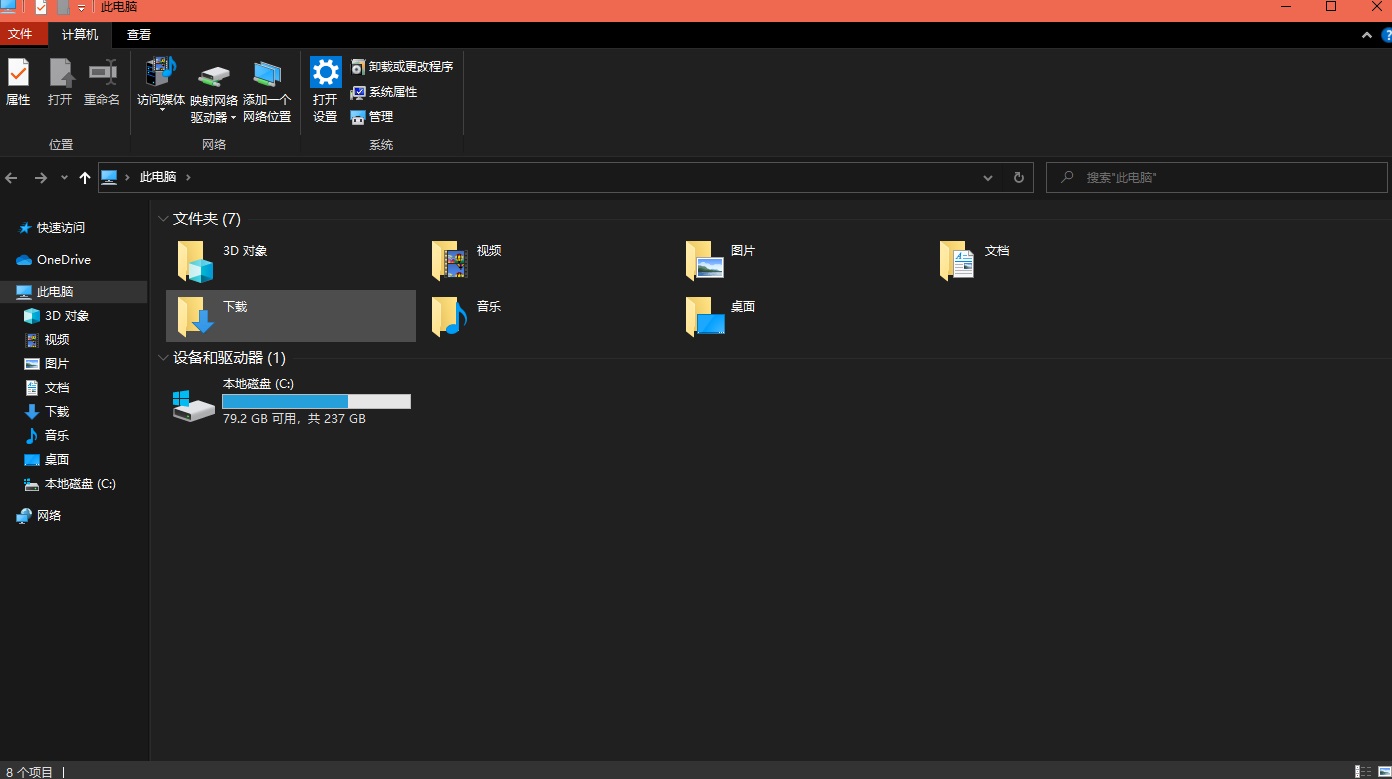This screenshot has height=779, width=1392.
Task: Click the 搜索"此电脑" search box
Action: coord(1217,178)
